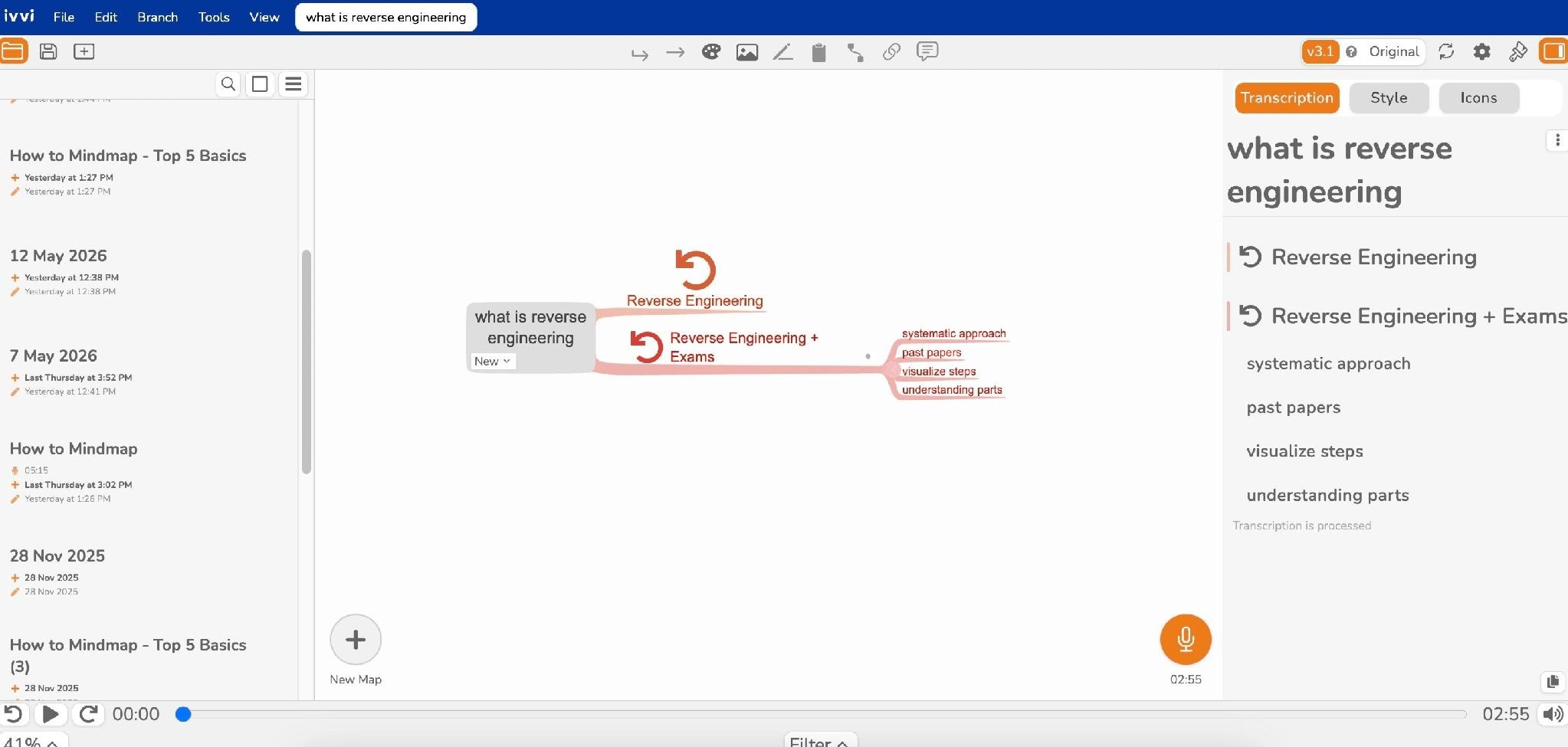Click the clipboard paste icon

click(x=818, y=52)
